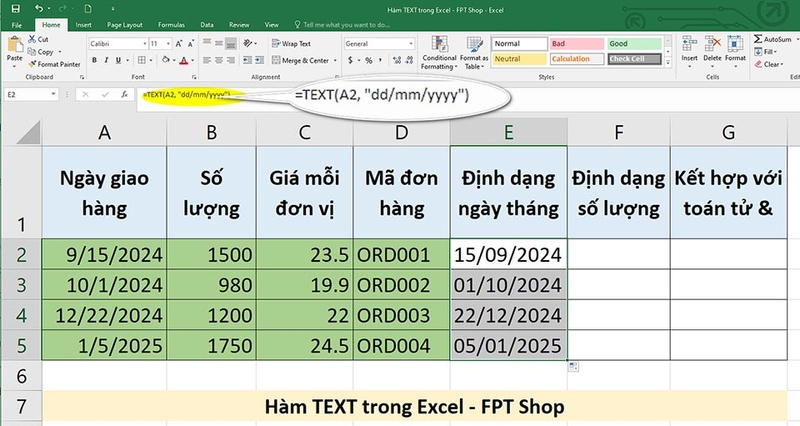Increase font size with the larger A icon
This screenshot has width=800, height=426.
tap(179, 44)
